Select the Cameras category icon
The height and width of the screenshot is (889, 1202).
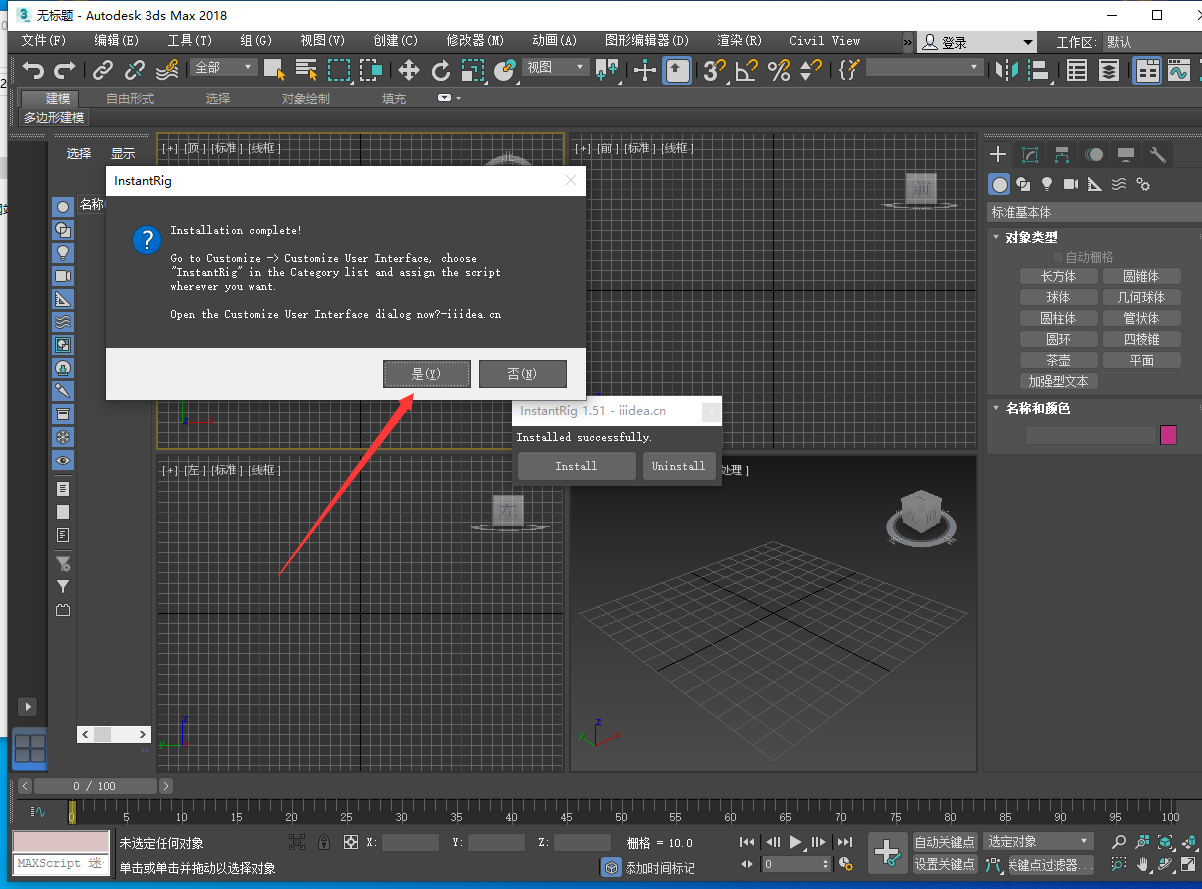pyautogui.click(x=1071, y=184)
